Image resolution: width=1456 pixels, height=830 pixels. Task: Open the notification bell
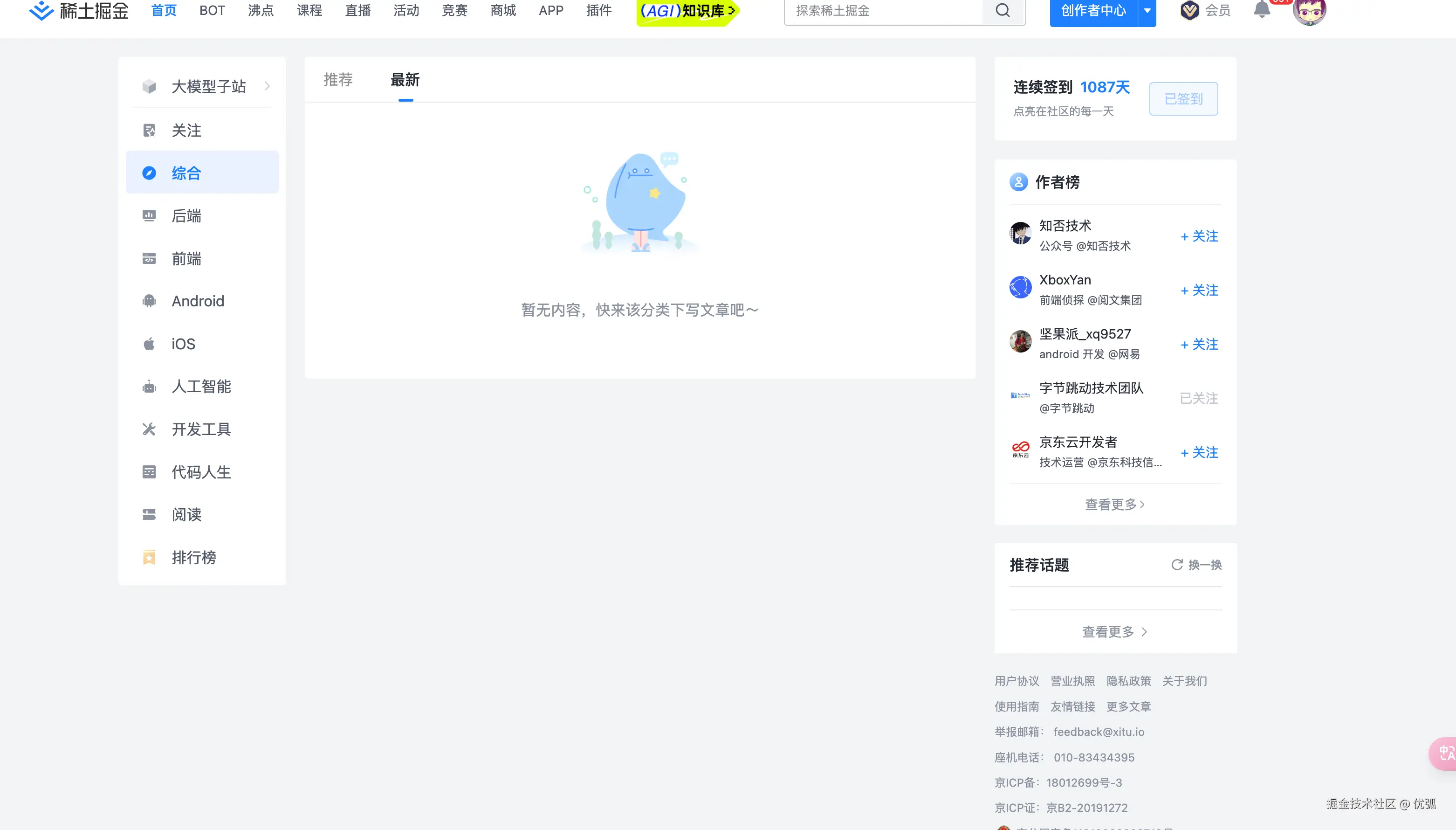click(x=1262, y=10)
